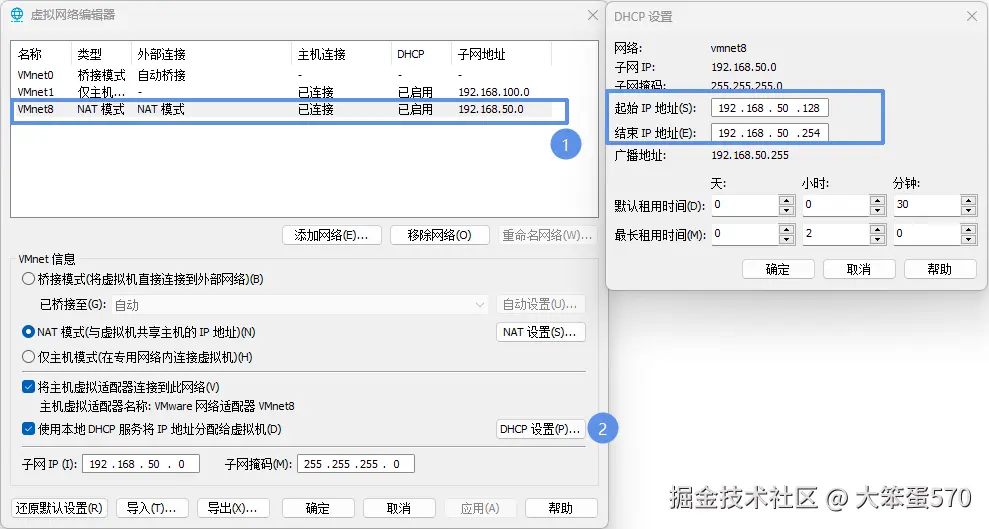Click the 导入(T)... button
The height and width of the screenshot is (529, 989).
pos(151,508)
